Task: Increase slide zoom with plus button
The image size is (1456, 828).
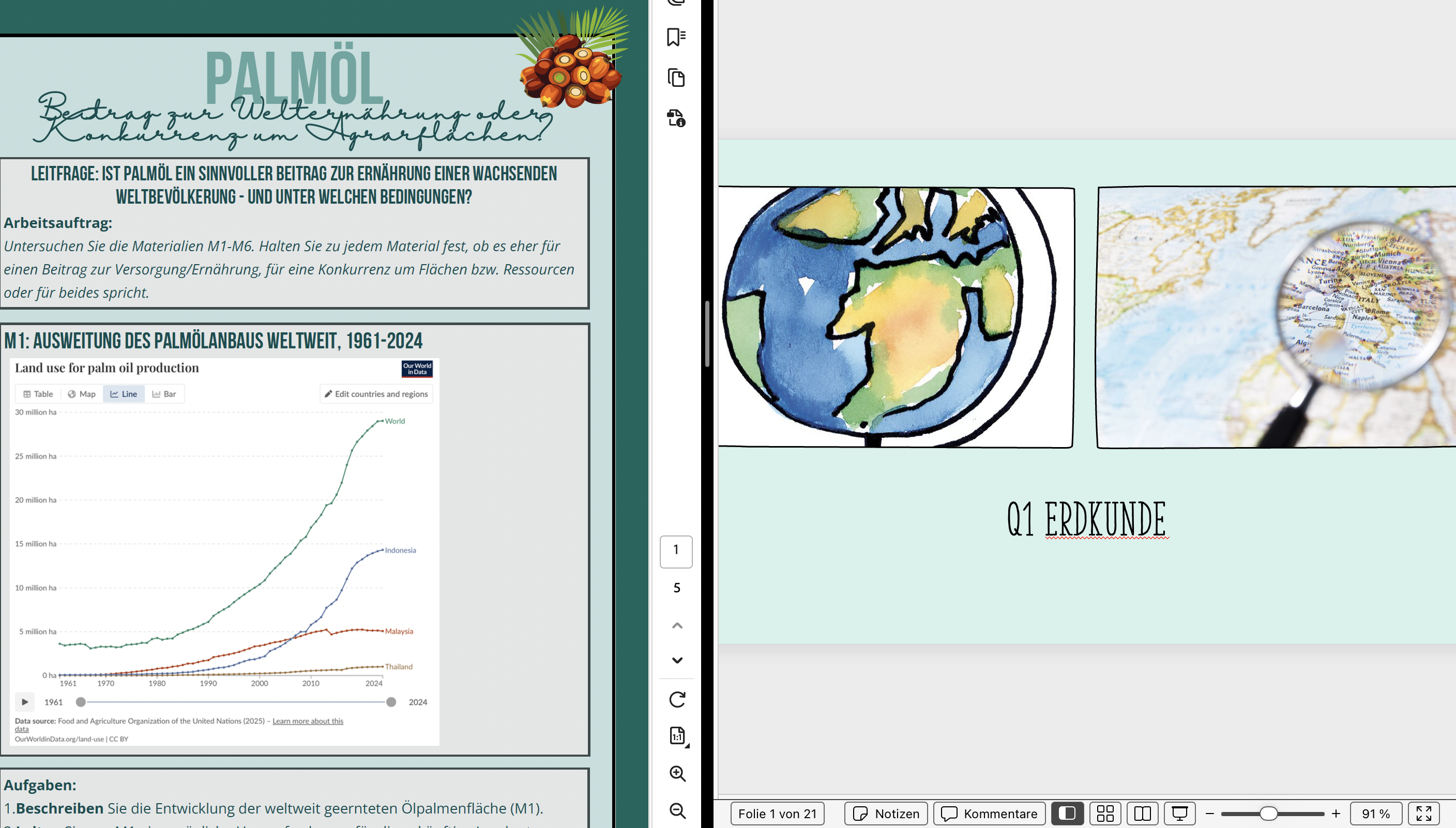Action: coord(1336,814)
